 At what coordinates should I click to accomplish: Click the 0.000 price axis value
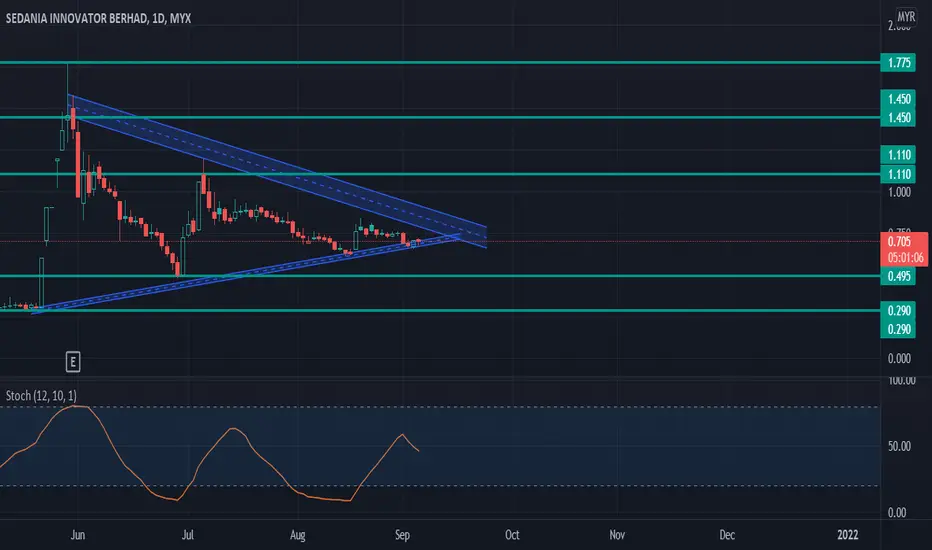tap(899, 359)
